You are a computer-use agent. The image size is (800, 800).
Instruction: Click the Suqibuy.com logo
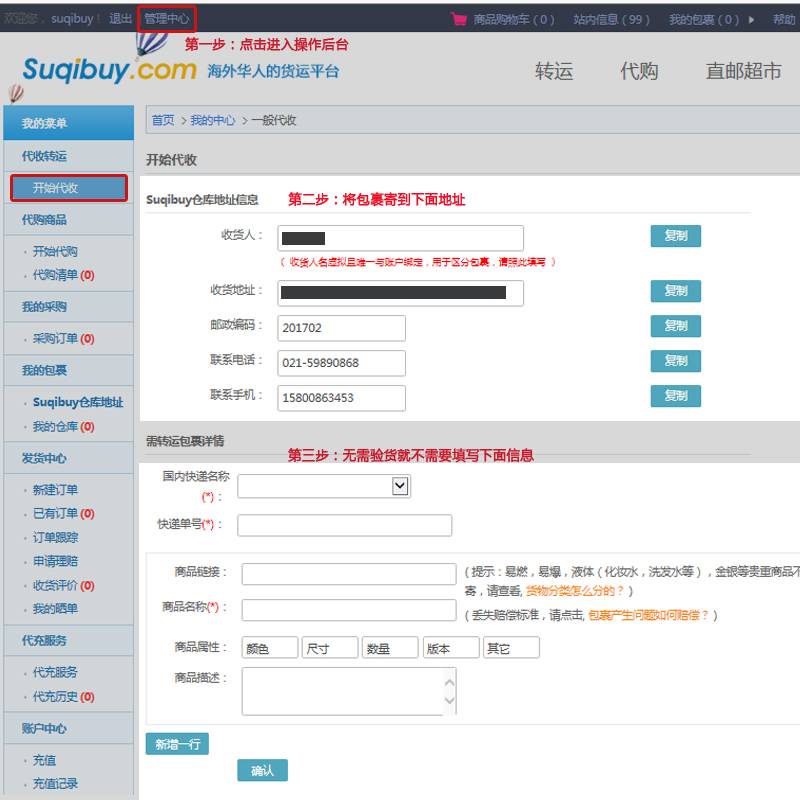pos(110,70)
